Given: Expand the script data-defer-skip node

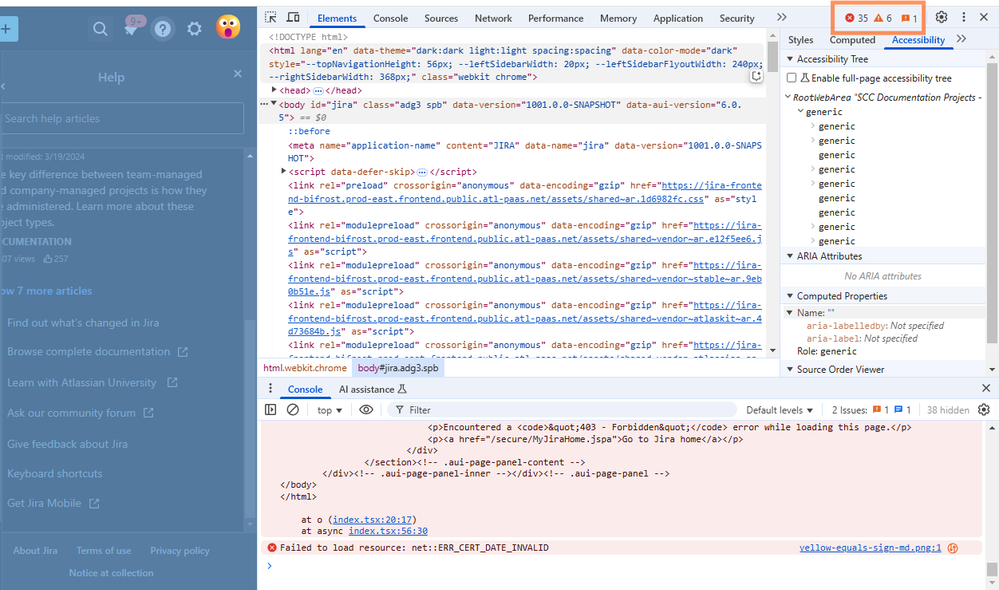Looking at the screenshot, I should coord(284,171).
